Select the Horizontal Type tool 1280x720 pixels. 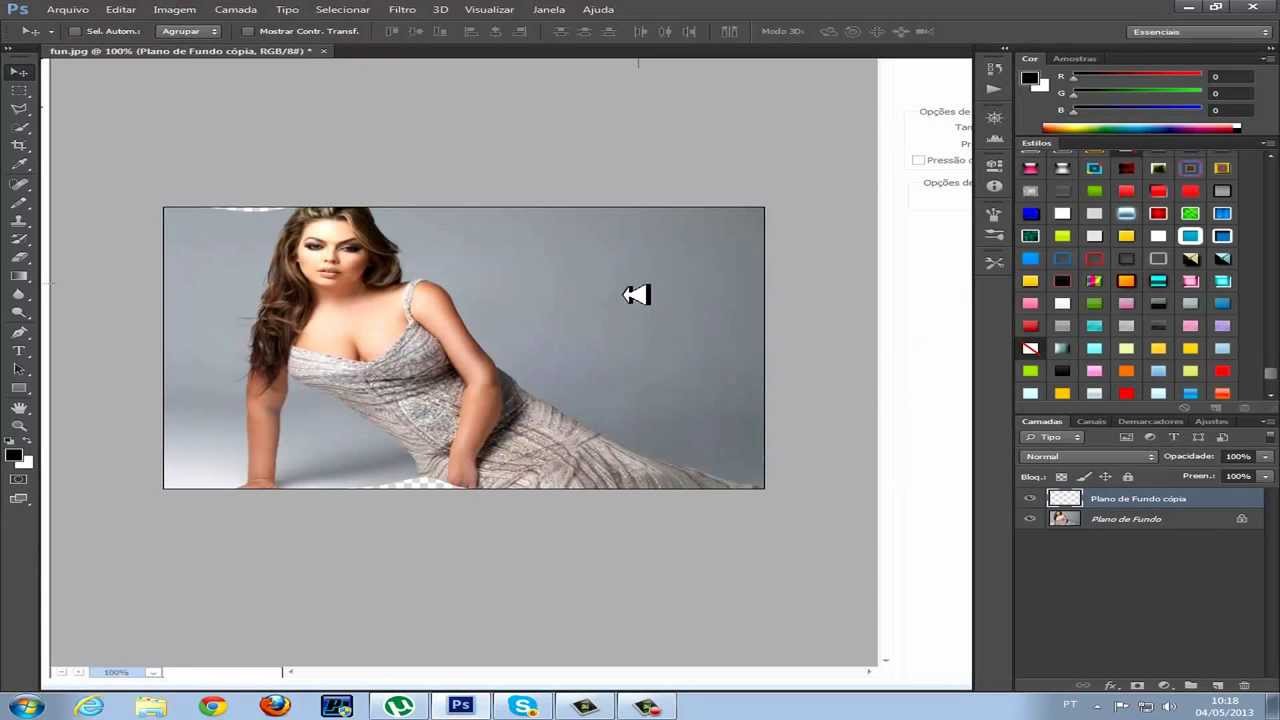click(x=19, y=351)
